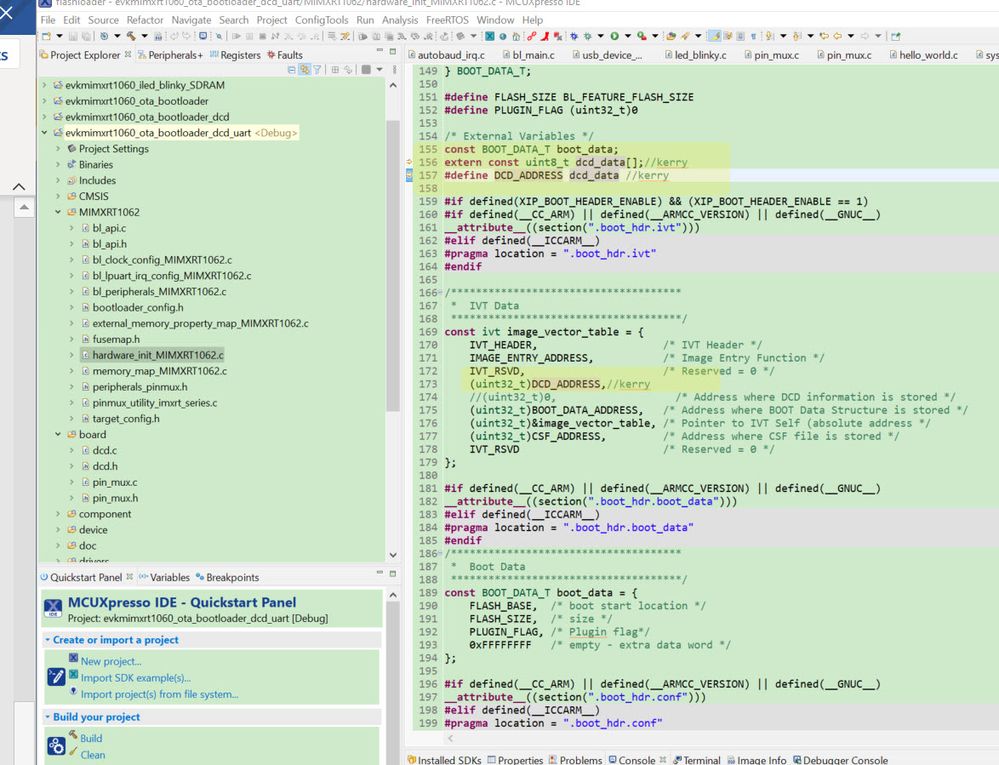Click the Import SDK example(s)... link

click(135, 678)
